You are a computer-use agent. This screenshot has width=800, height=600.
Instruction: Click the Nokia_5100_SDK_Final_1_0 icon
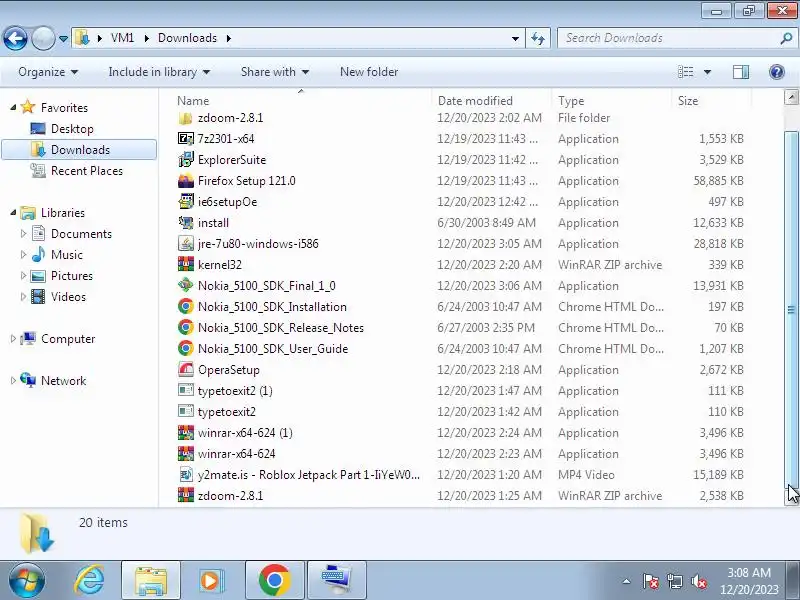pyautogui.click(x=186, y=285)
